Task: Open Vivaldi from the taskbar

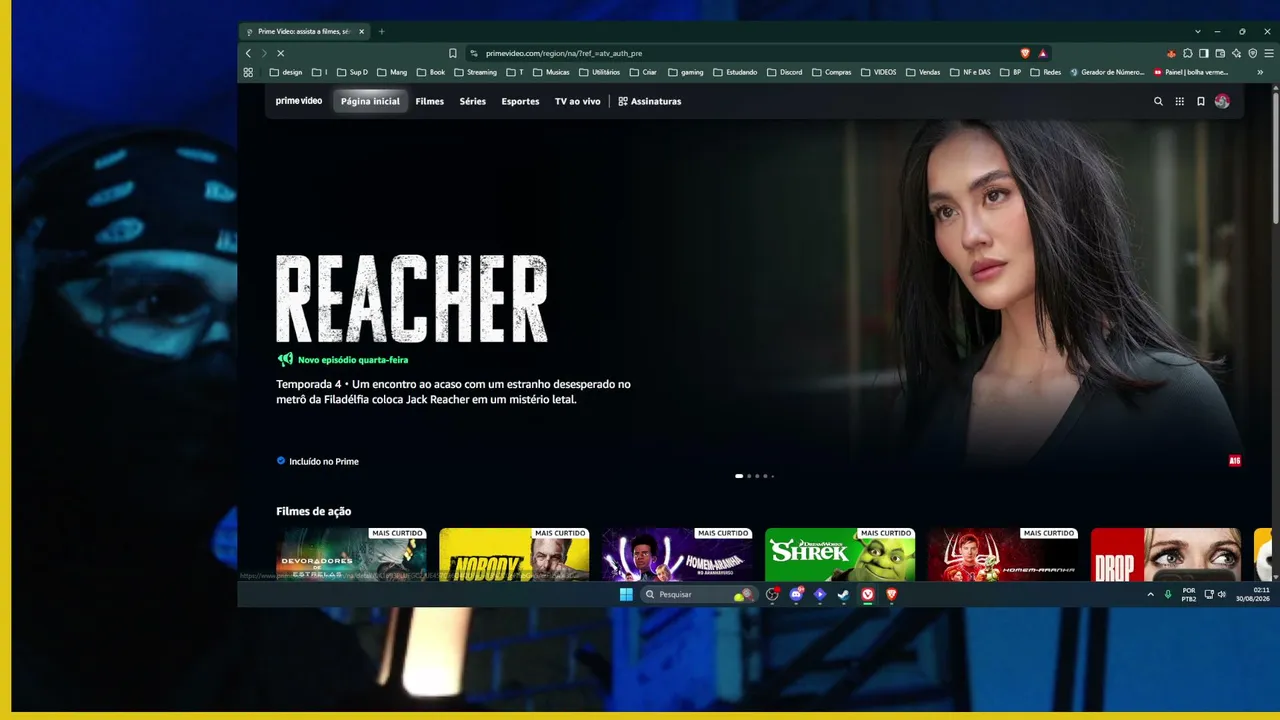Action: coord(868,594)
